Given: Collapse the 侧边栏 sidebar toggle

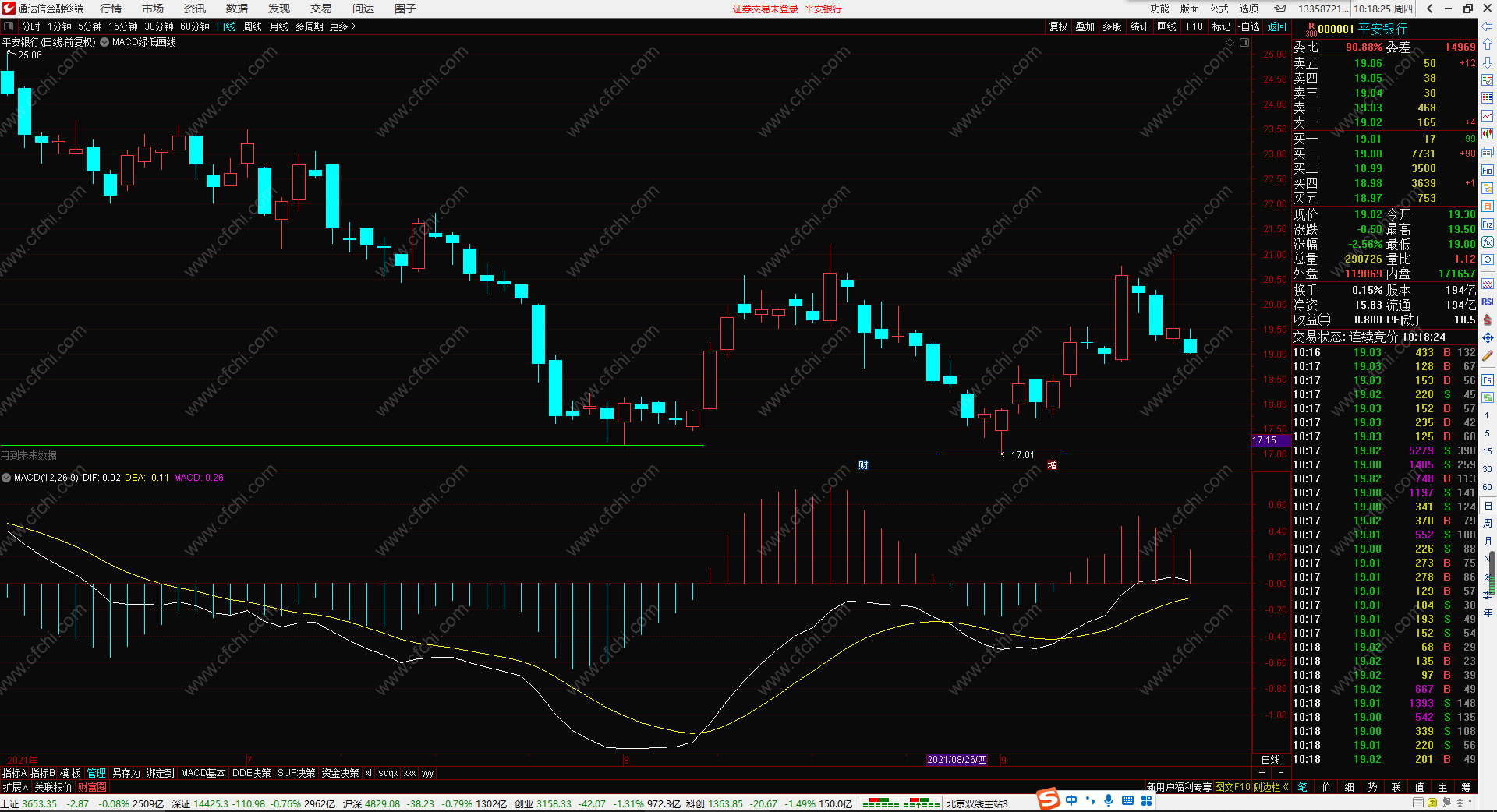Looking at the screenshot, I should tap(1270, 787).
